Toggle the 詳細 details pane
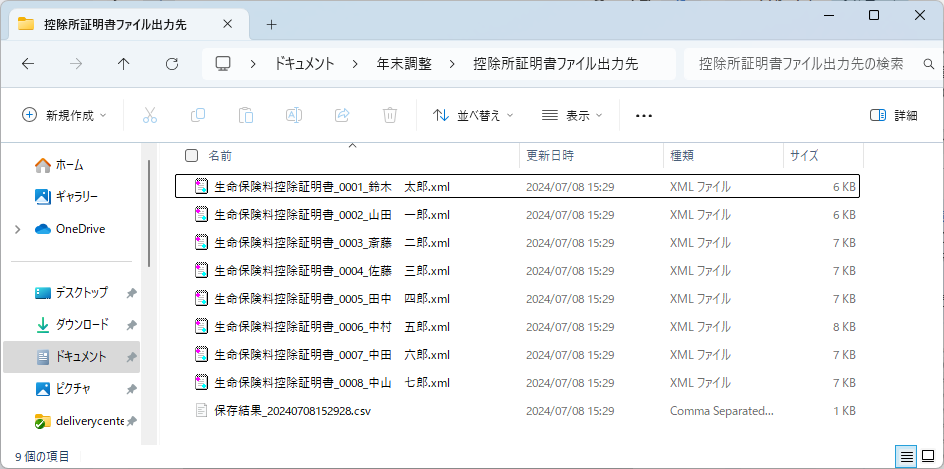 coord(893,115)
